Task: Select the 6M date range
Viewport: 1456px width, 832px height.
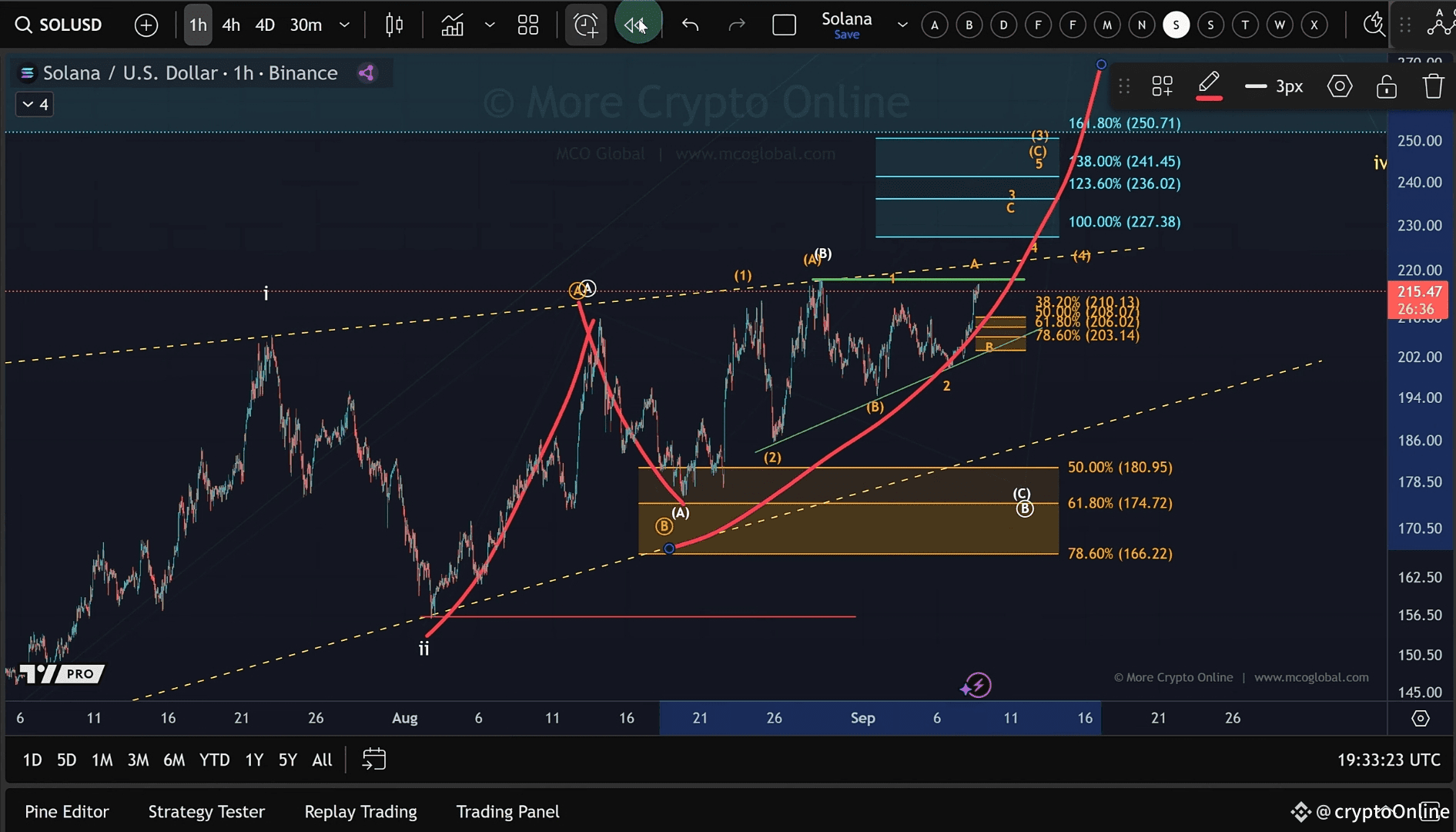Action: (174, 760)
